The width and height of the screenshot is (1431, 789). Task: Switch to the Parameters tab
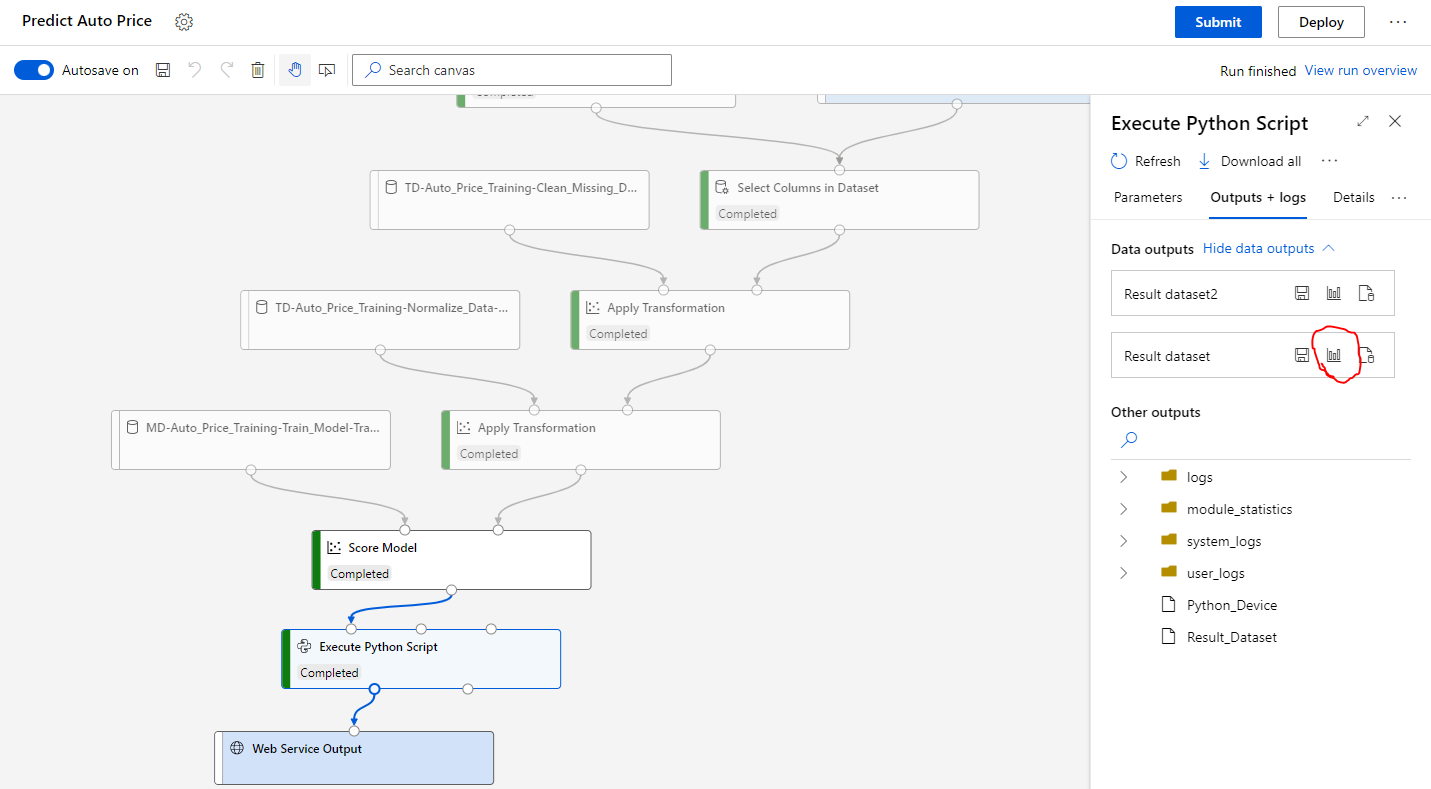pyautogui.click(x=1148, y=197)
